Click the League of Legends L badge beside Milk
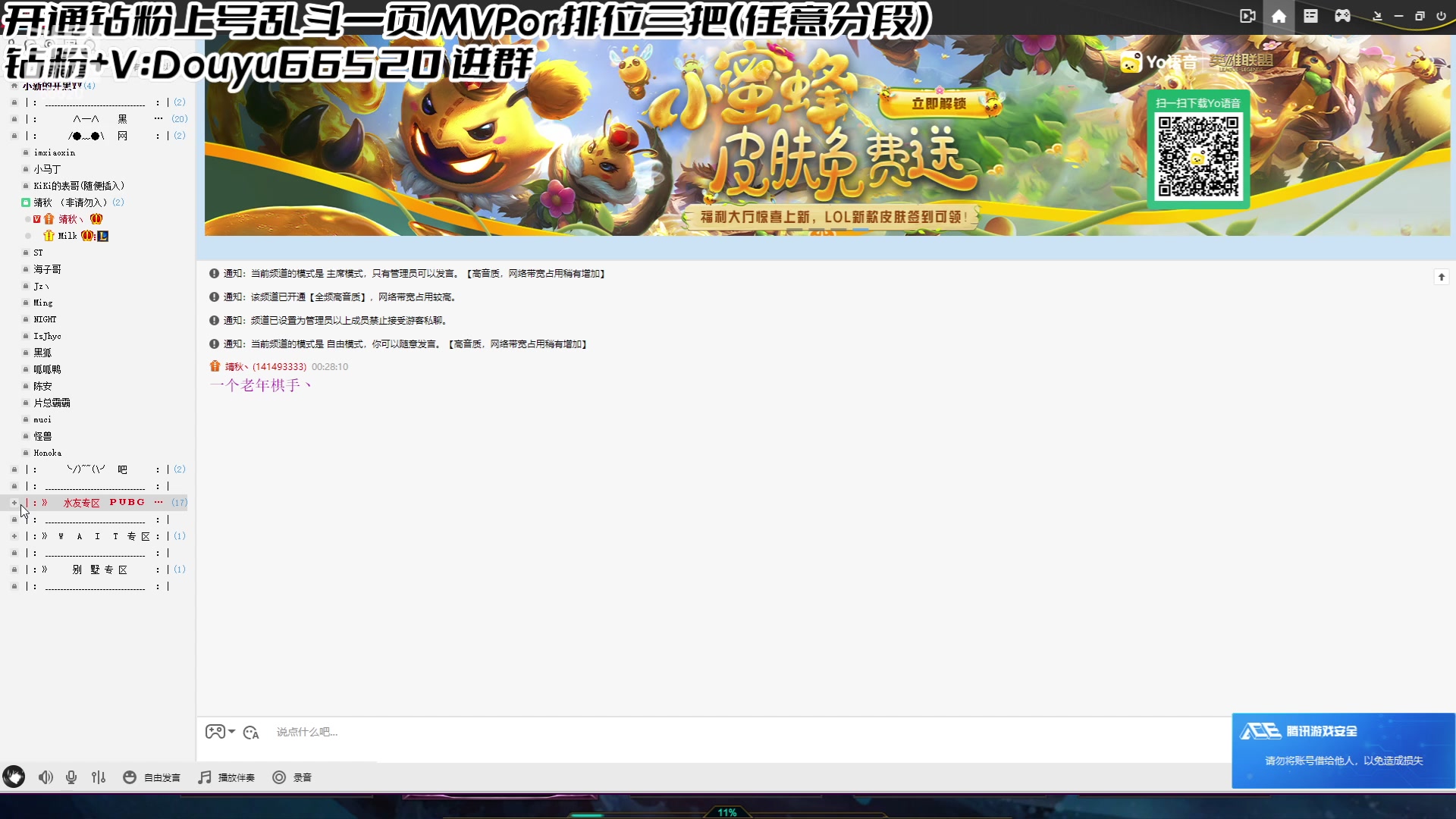The width and height of the screenshot is (1456, 819). coord(103,236)
